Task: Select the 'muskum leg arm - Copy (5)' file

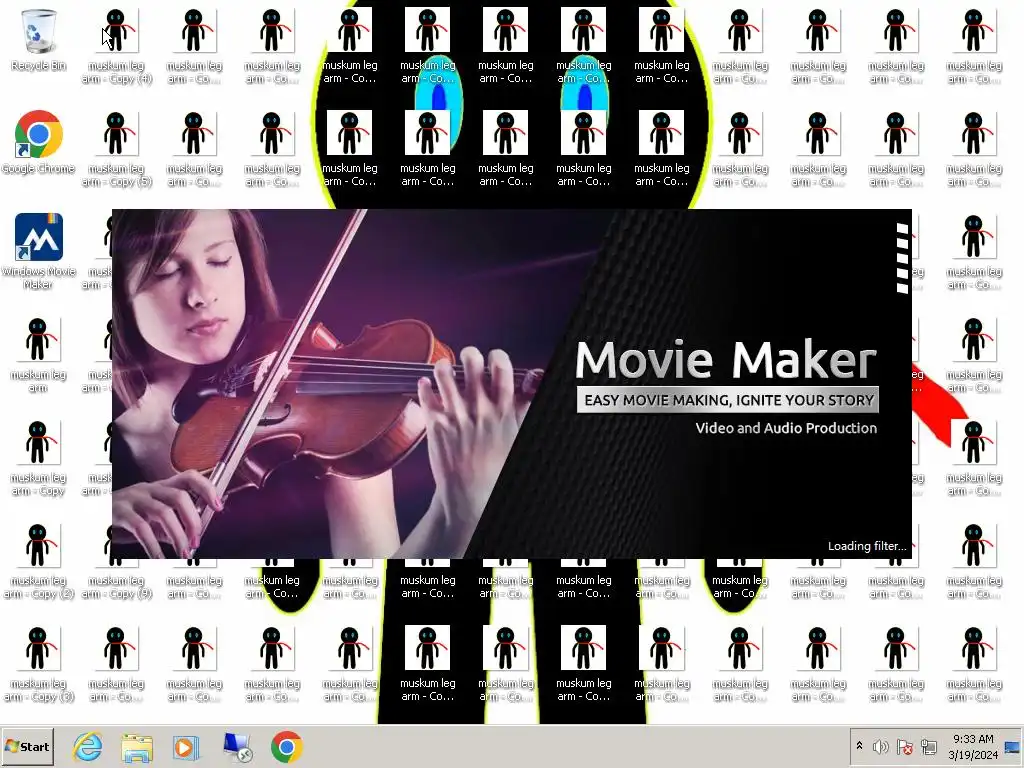Action: 117,149
